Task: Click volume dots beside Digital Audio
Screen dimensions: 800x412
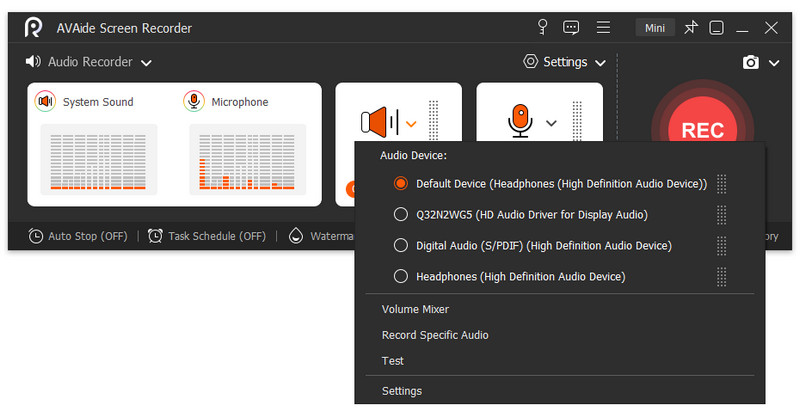Action: click(x=721, y=246)
